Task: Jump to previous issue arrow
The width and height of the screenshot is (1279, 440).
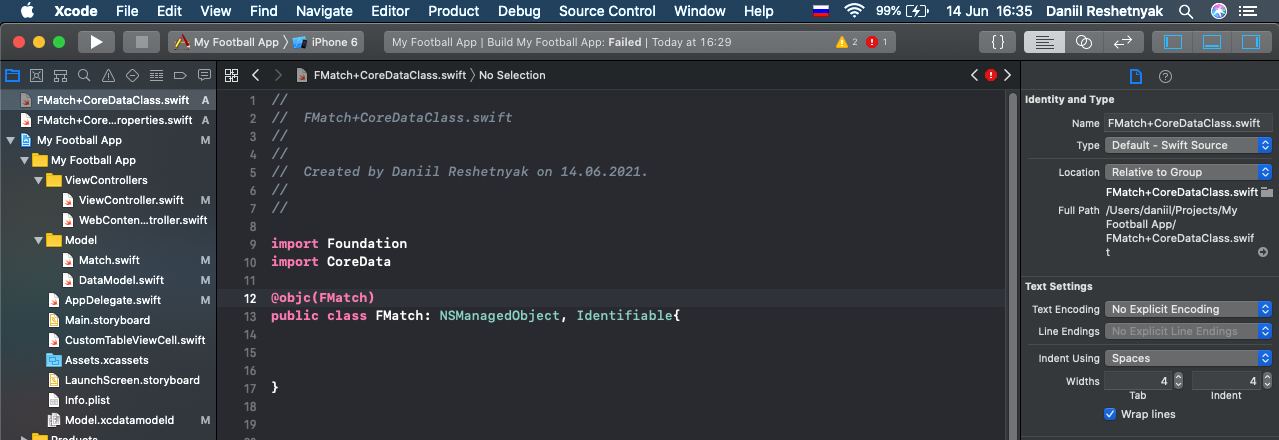Action: click(x=975, y=75)
